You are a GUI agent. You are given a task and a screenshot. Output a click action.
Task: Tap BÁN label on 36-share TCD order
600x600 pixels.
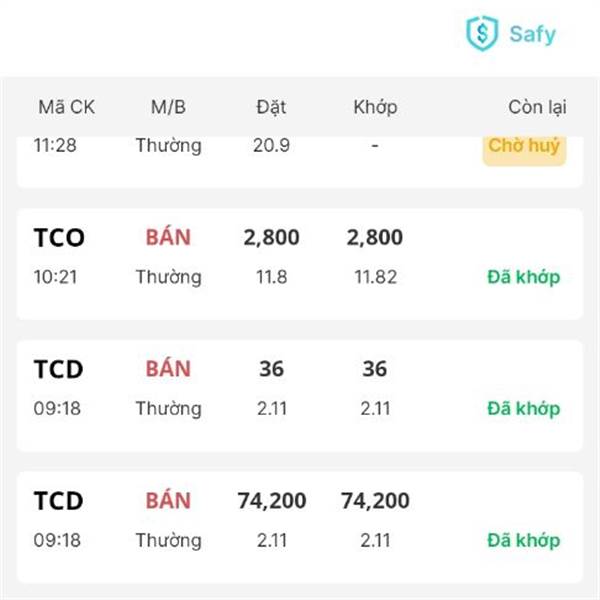168,369
